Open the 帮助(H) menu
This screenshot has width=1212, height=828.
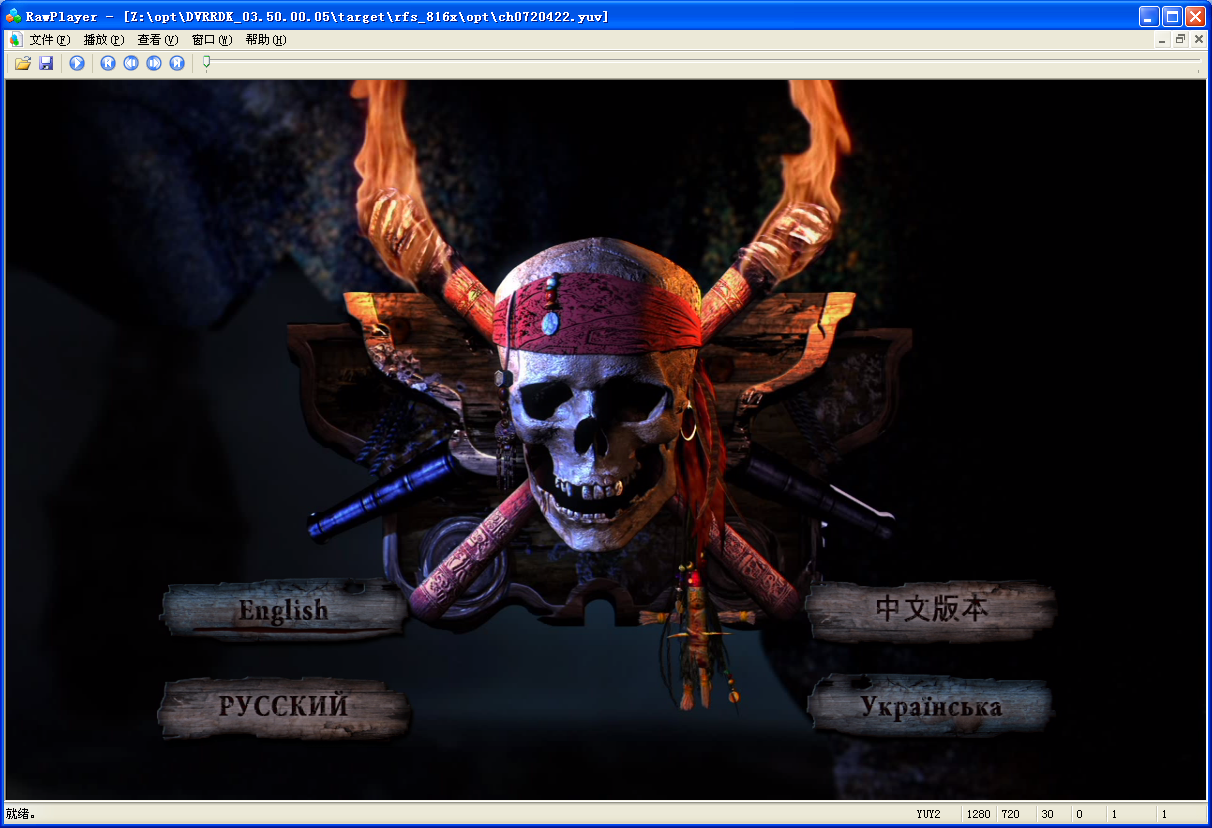pos(266,40)
